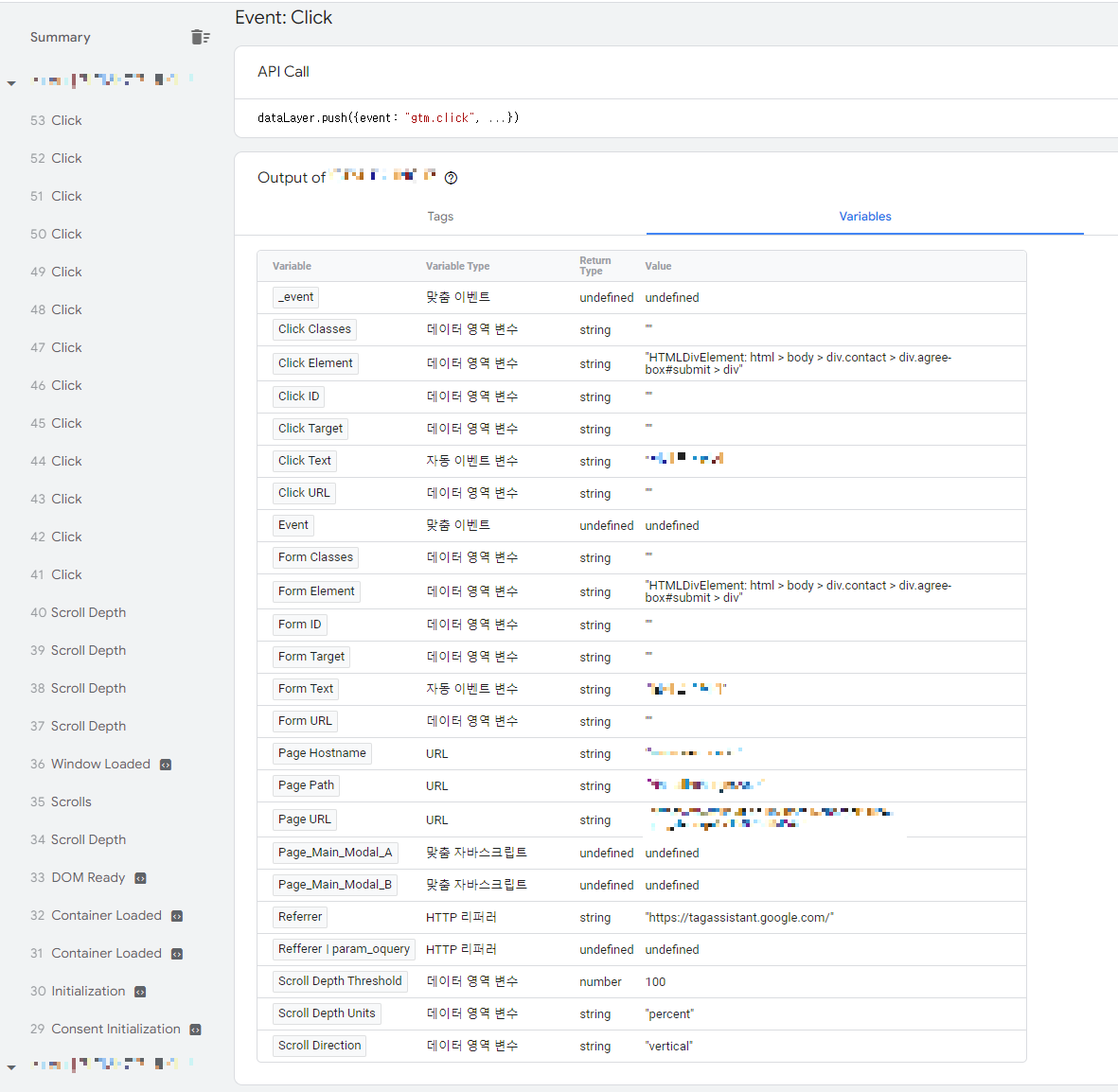Select event 30 Initialization
The image size is (1118, 1092).
78,991
